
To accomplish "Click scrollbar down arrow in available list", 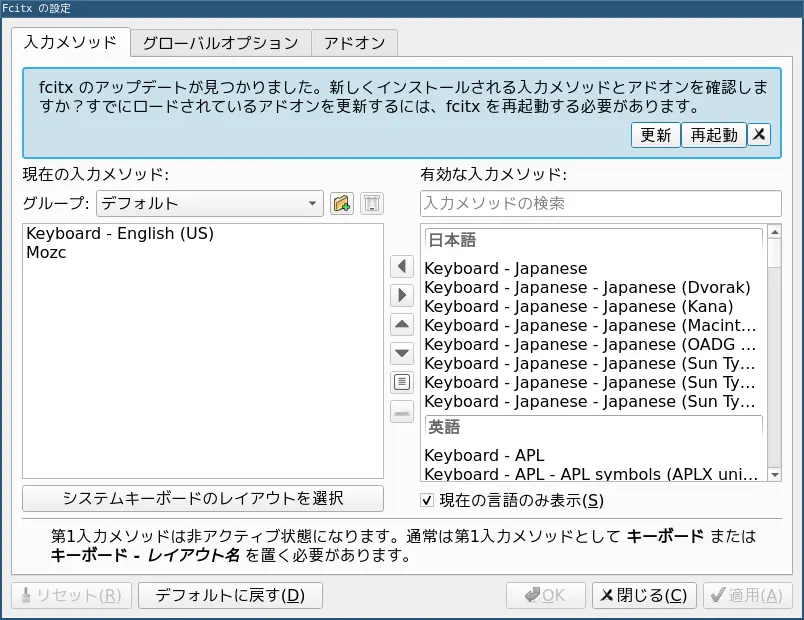I will (775, 475).
